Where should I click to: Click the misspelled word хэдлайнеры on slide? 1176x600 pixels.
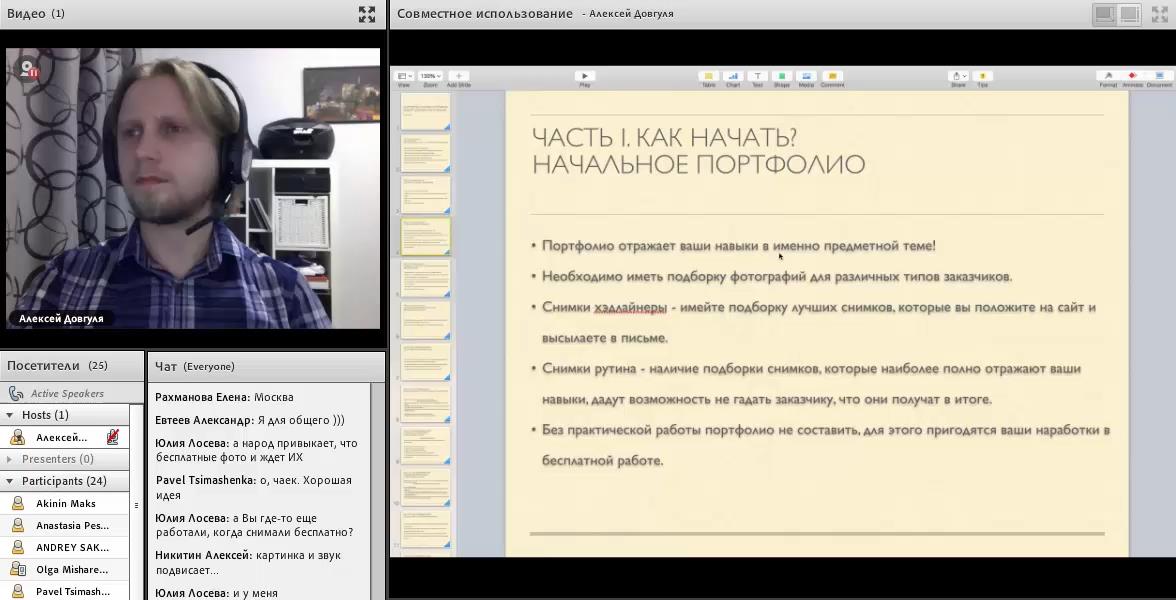[631, 308]
